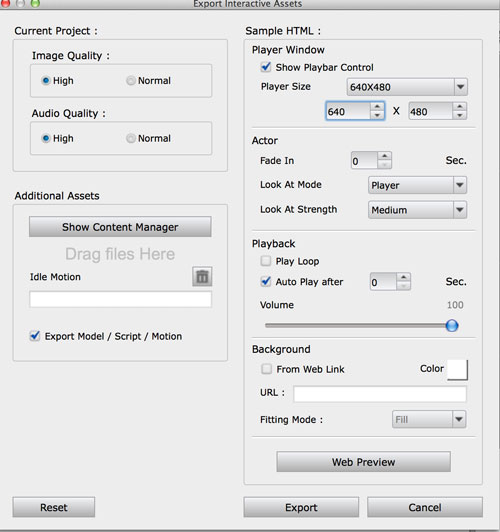Uncheck Export Model / Script / Motion
Image resolution: width=500 pixels, height=532 pixels.
(35, 336)
